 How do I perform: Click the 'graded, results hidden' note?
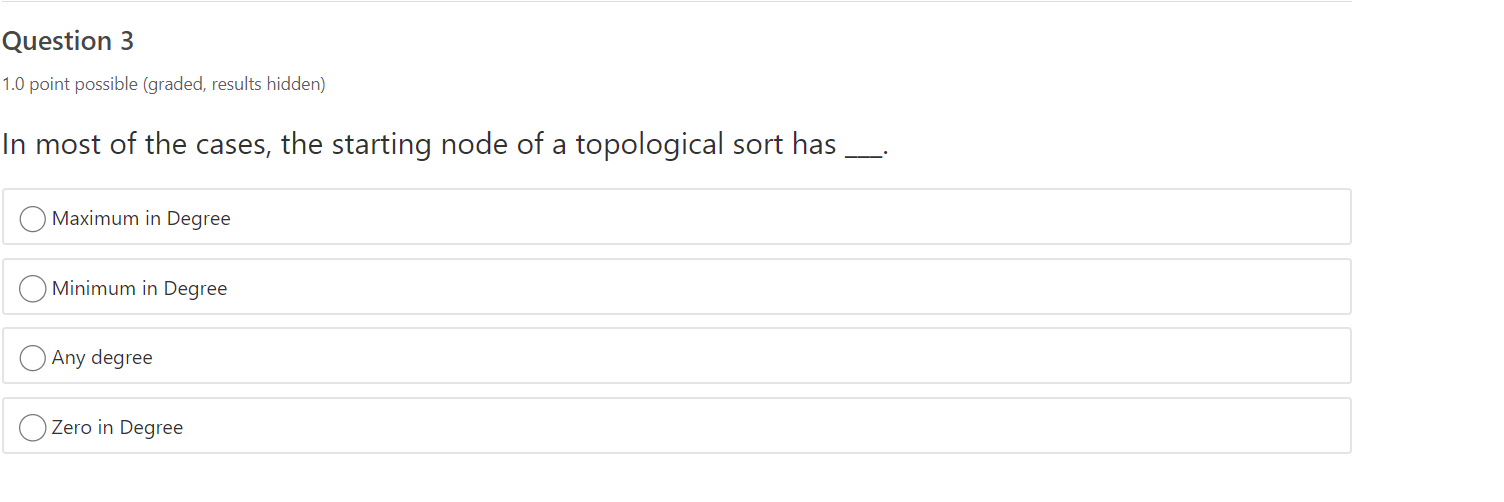pos(235,85)
